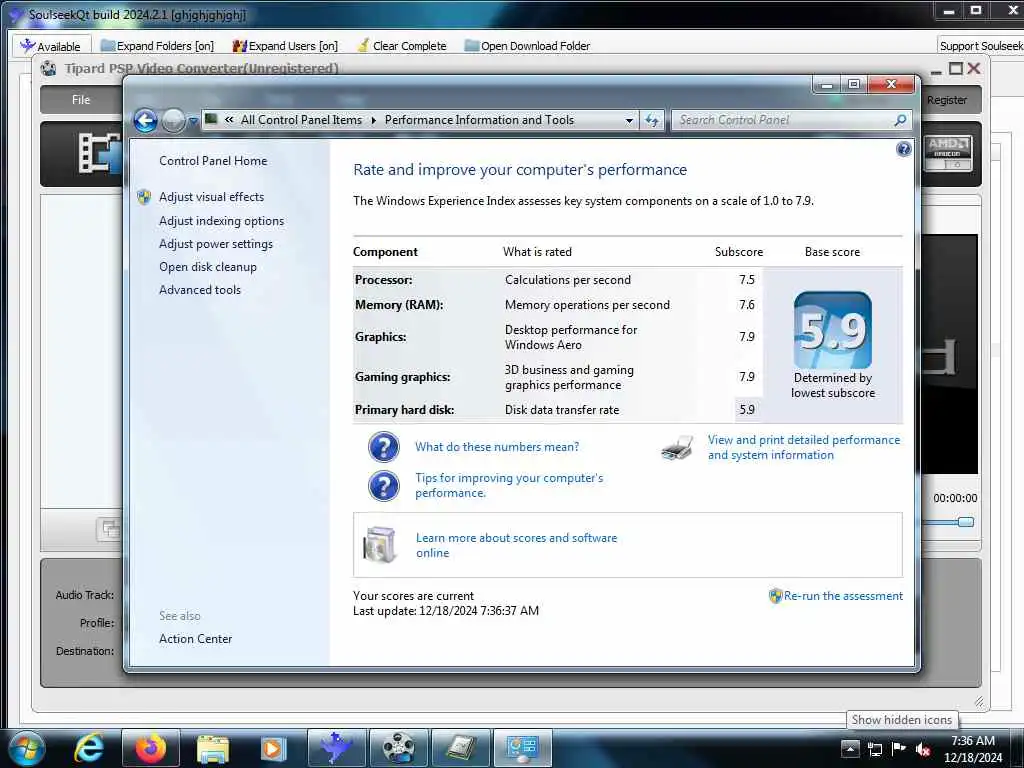Screen dimensions: 1024x768
Task: Open Action Center link
Action: click(x=195, y=639)
